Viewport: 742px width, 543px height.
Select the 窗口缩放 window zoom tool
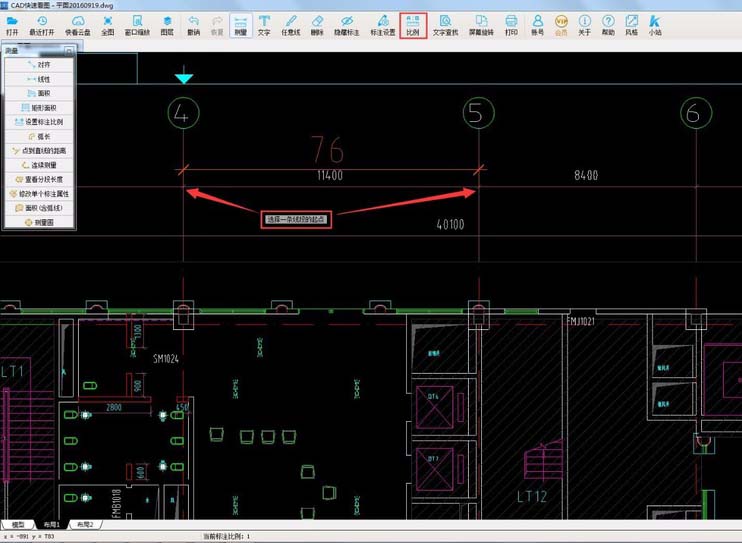(138, 25)
